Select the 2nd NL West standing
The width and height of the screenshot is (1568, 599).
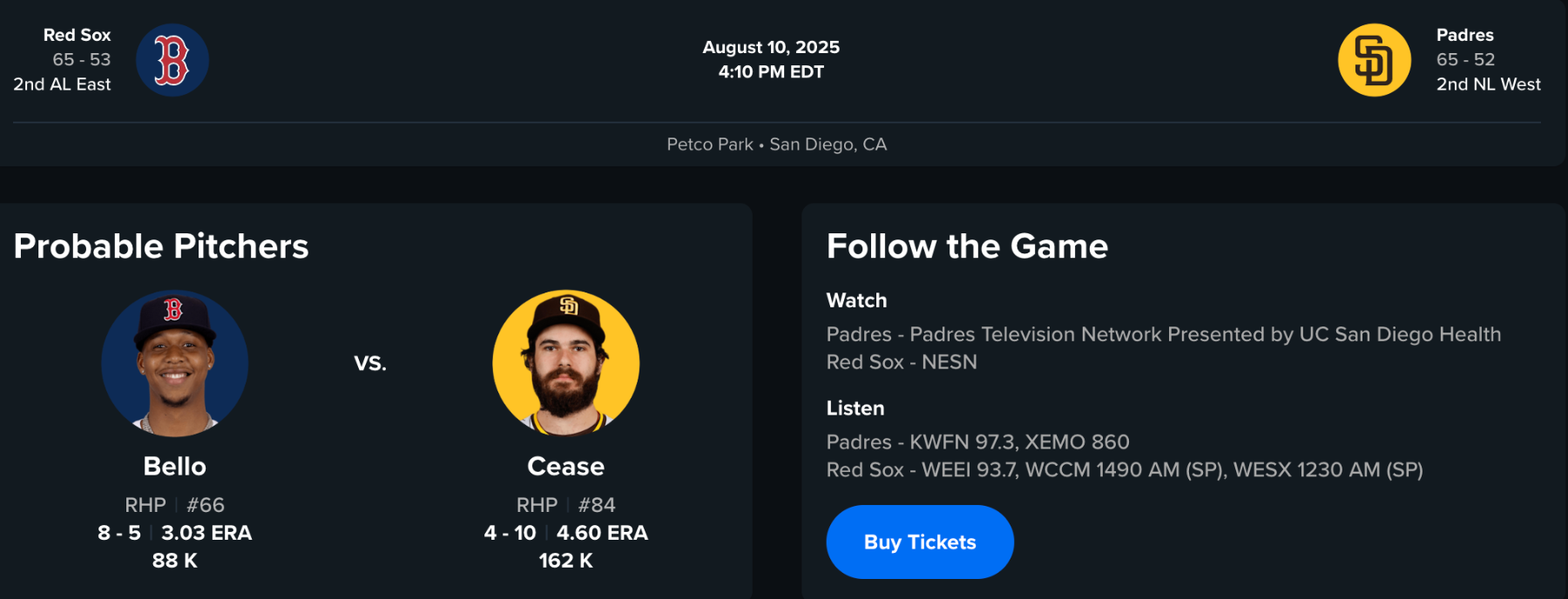(1489, 84)
